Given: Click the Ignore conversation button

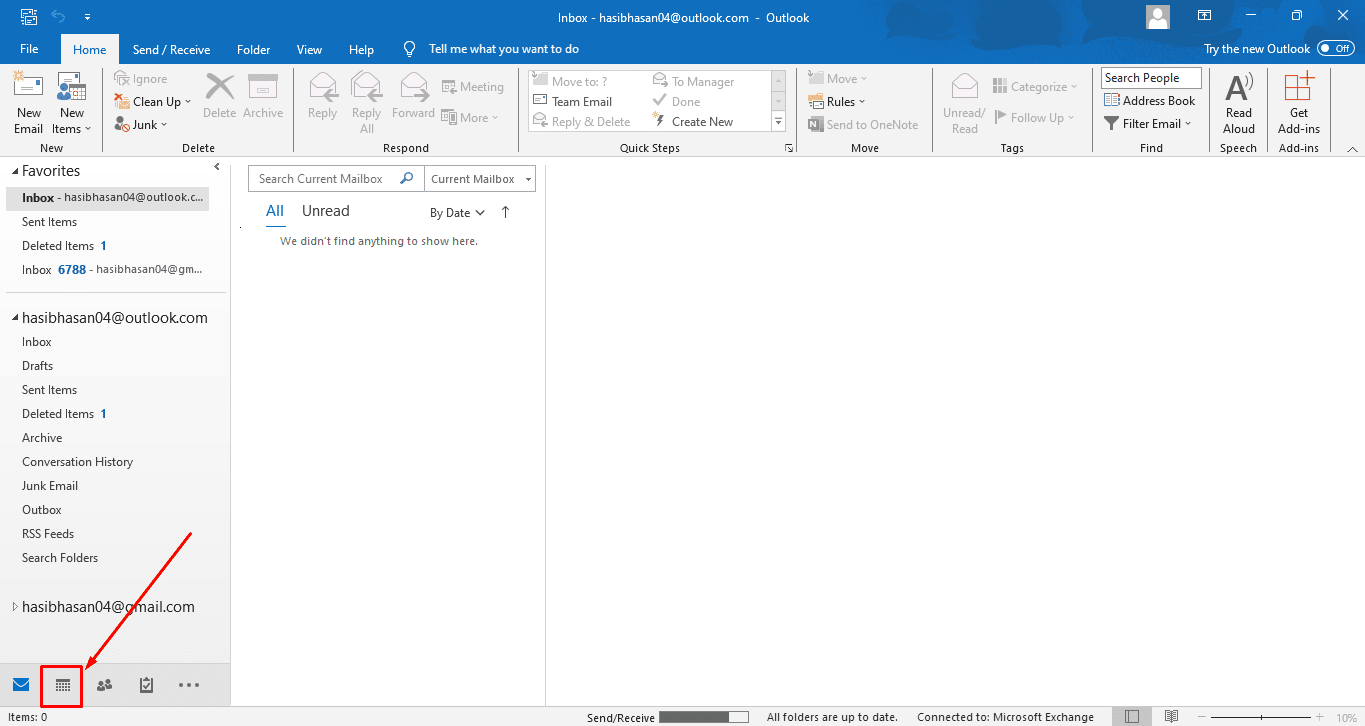Looking at the screenshot, I should click(141, 79).
